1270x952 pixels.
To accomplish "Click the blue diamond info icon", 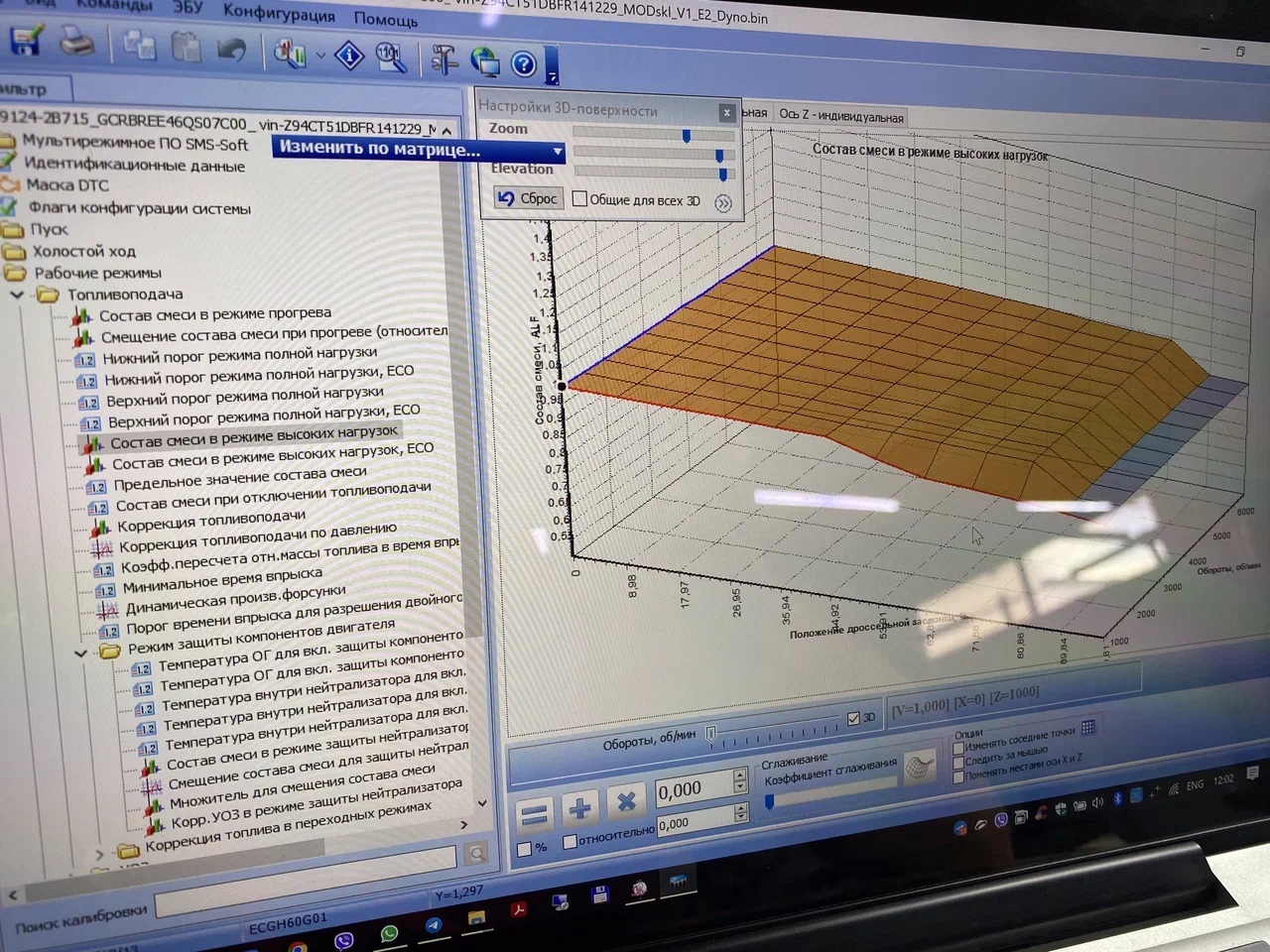I will pyautogui.click(x=349, y=56).
